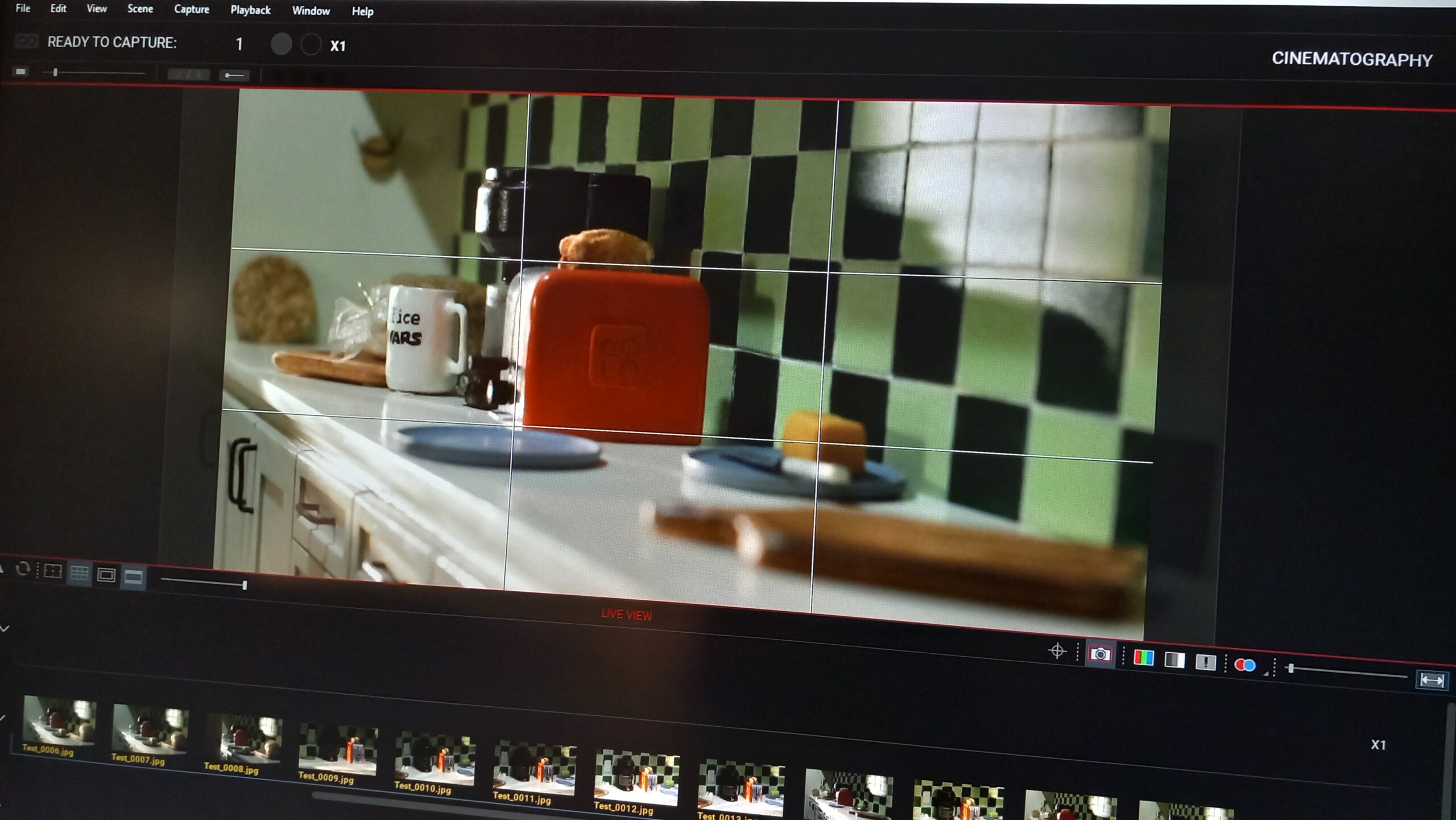Click the rotate view arrows icon

[23, 568]
